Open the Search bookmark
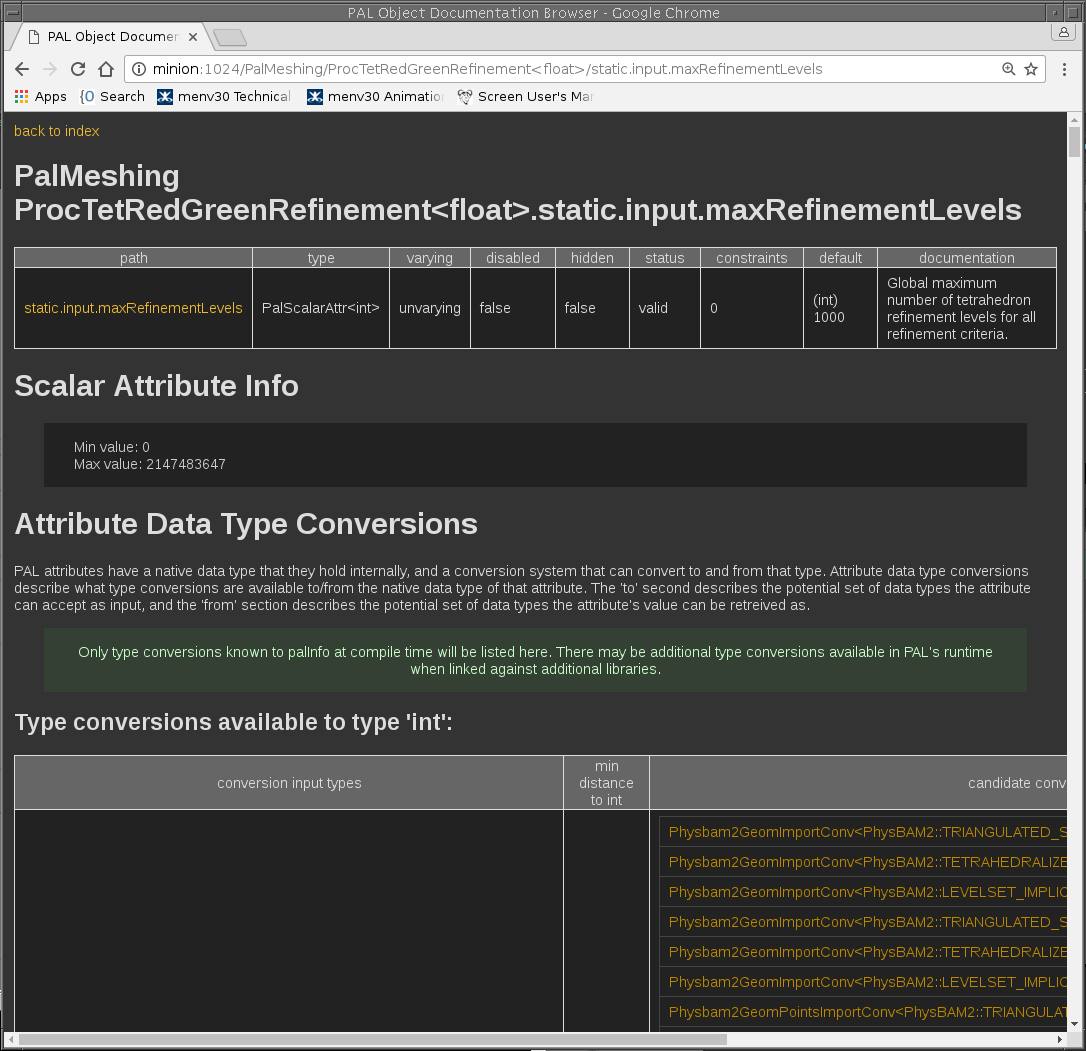 (112, 97)
